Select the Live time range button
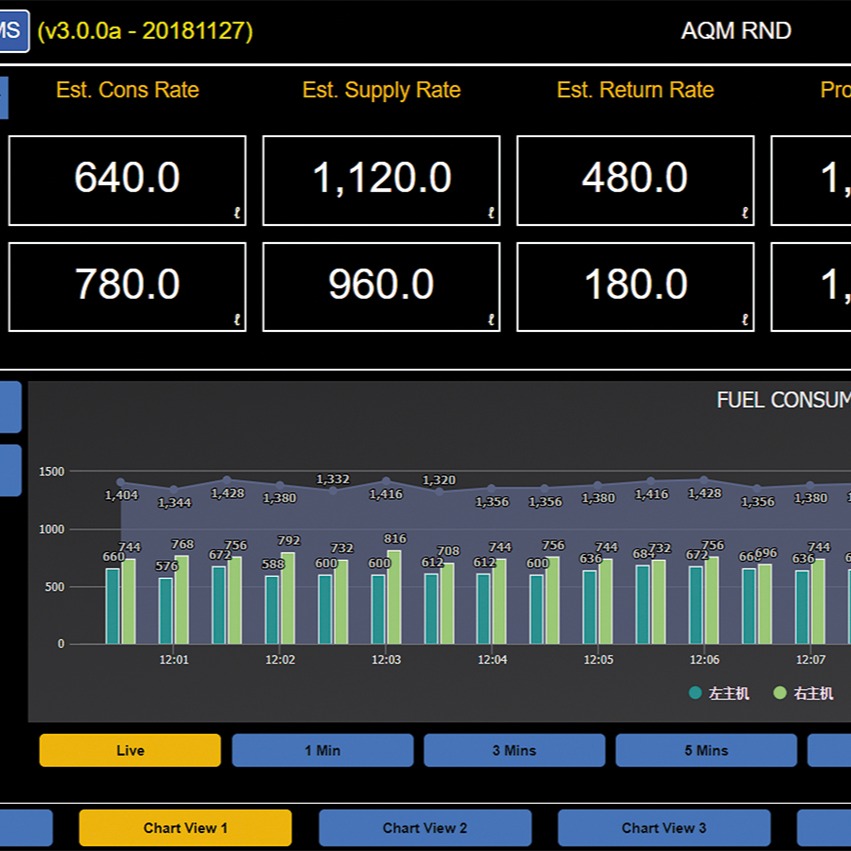Image resolution: width=851 pixels, height=851 pixels. (x=130, y=750)
